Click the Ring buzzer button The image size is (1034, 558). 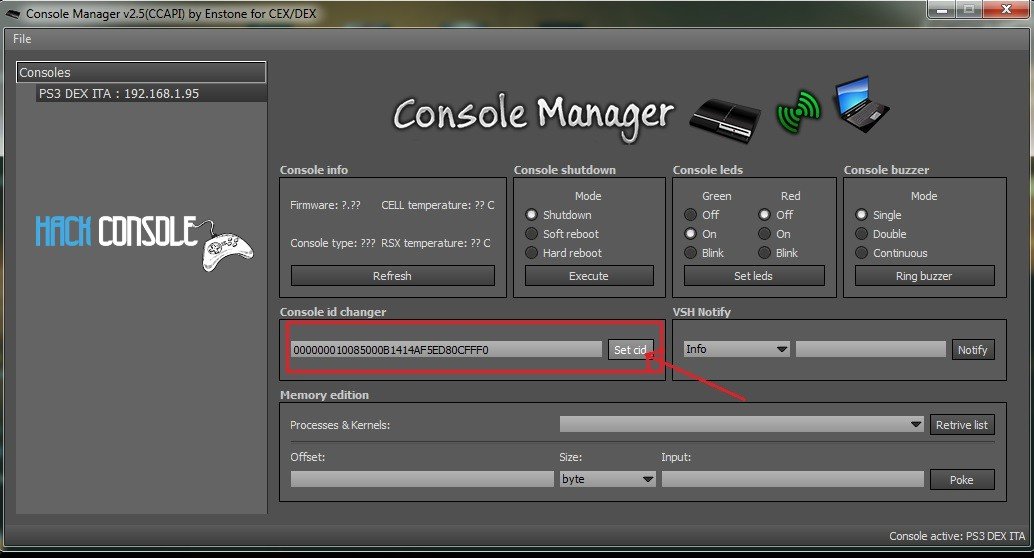[925, 276]
